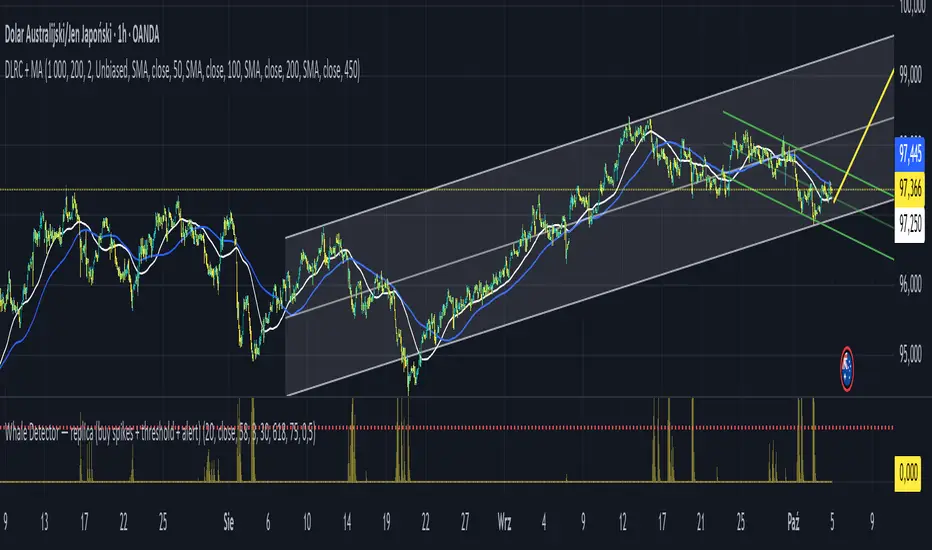This screenshot has height=550, width=932.
Task: Click date 22 left of 25 on time axis
Action: (123, 523)
